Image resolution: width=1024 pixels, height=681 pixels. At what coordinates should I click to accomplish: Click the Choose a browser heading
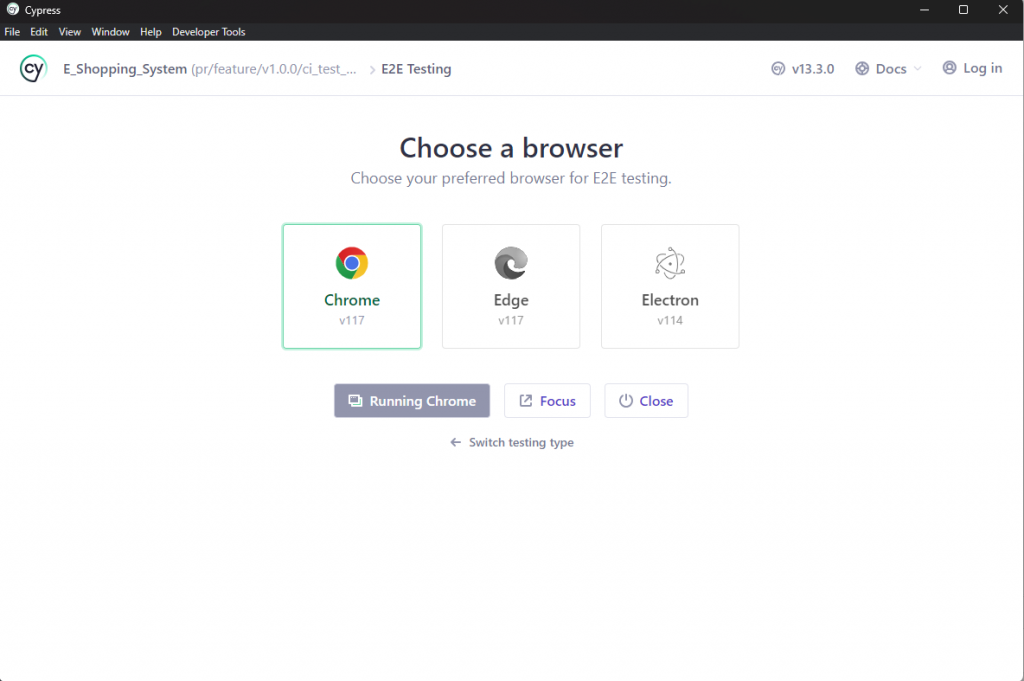pos(511,148)
